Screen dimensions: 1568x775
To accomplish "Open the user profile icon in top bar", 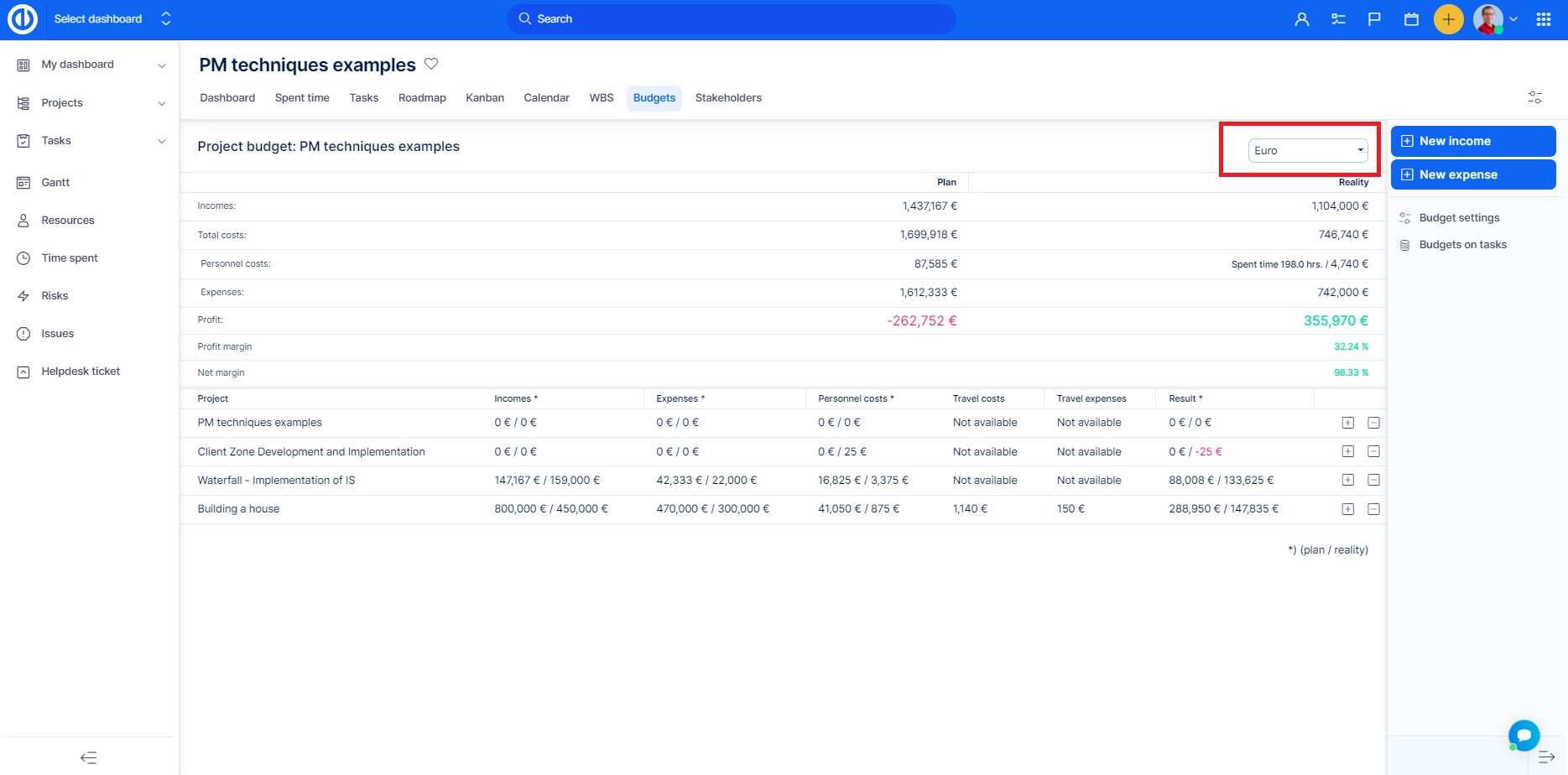I will [x=1301, y=19].
